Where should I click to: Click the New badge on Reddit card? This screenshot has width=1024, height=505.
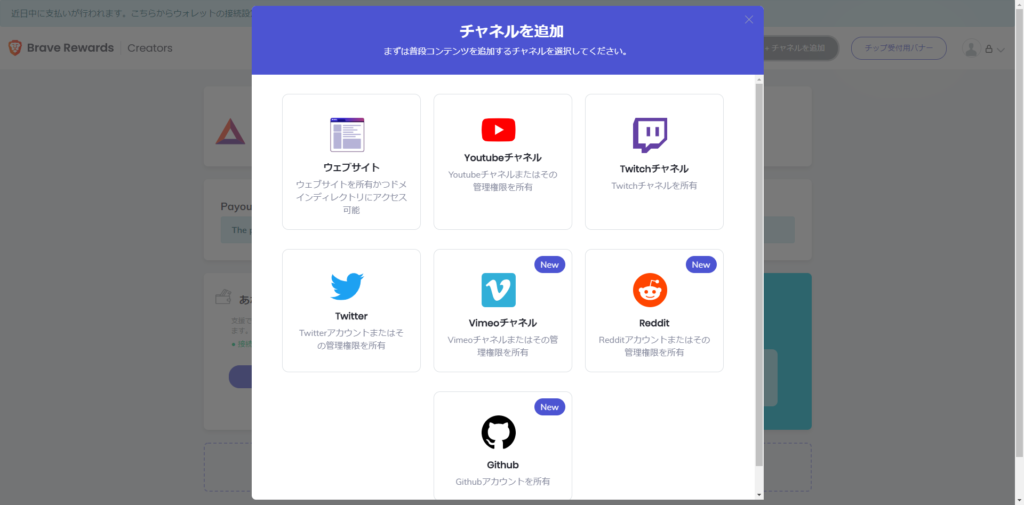pyautogui.click(x=701, y=265)
